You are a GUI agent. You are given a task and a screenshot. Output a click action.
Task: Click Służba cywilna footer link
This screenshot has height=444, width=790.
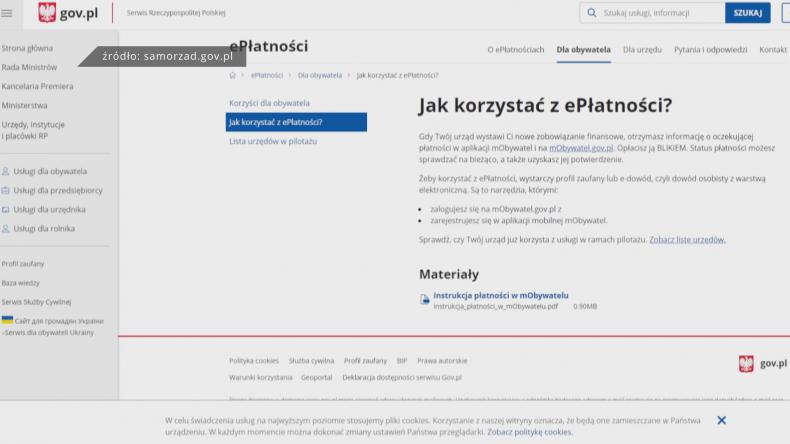pos(311,361)
